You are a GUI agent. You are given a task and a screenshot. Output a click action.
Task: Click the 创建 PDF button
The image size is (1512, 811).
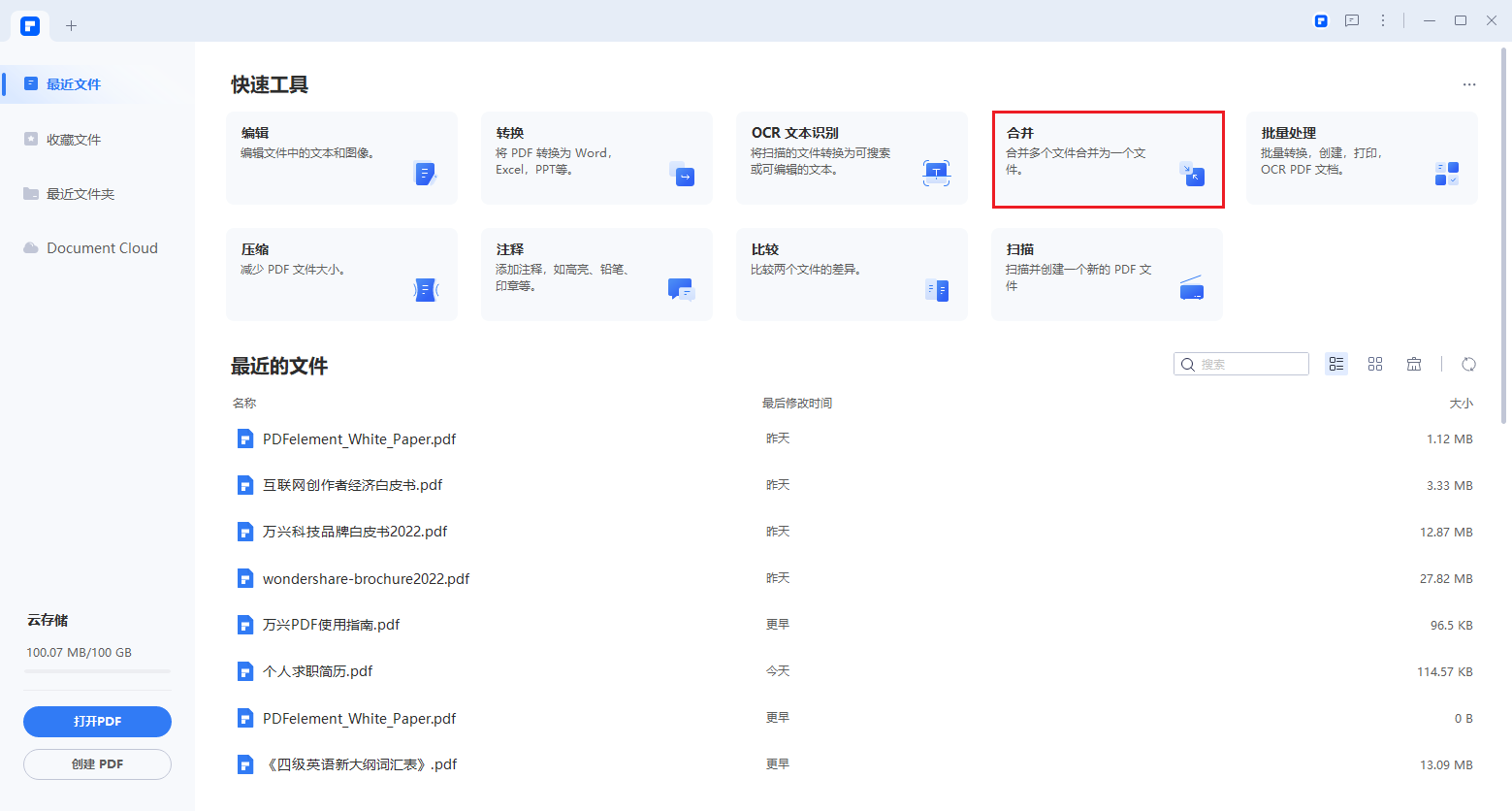(x=97, y=764)
